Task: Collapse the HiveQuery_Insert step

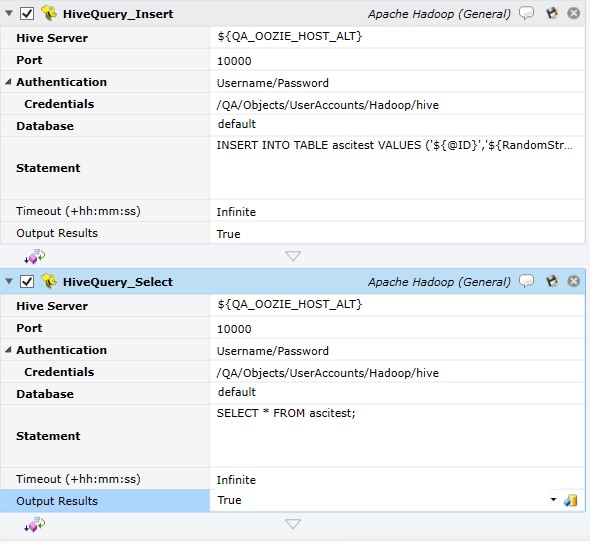Action: tap(9, 14)
